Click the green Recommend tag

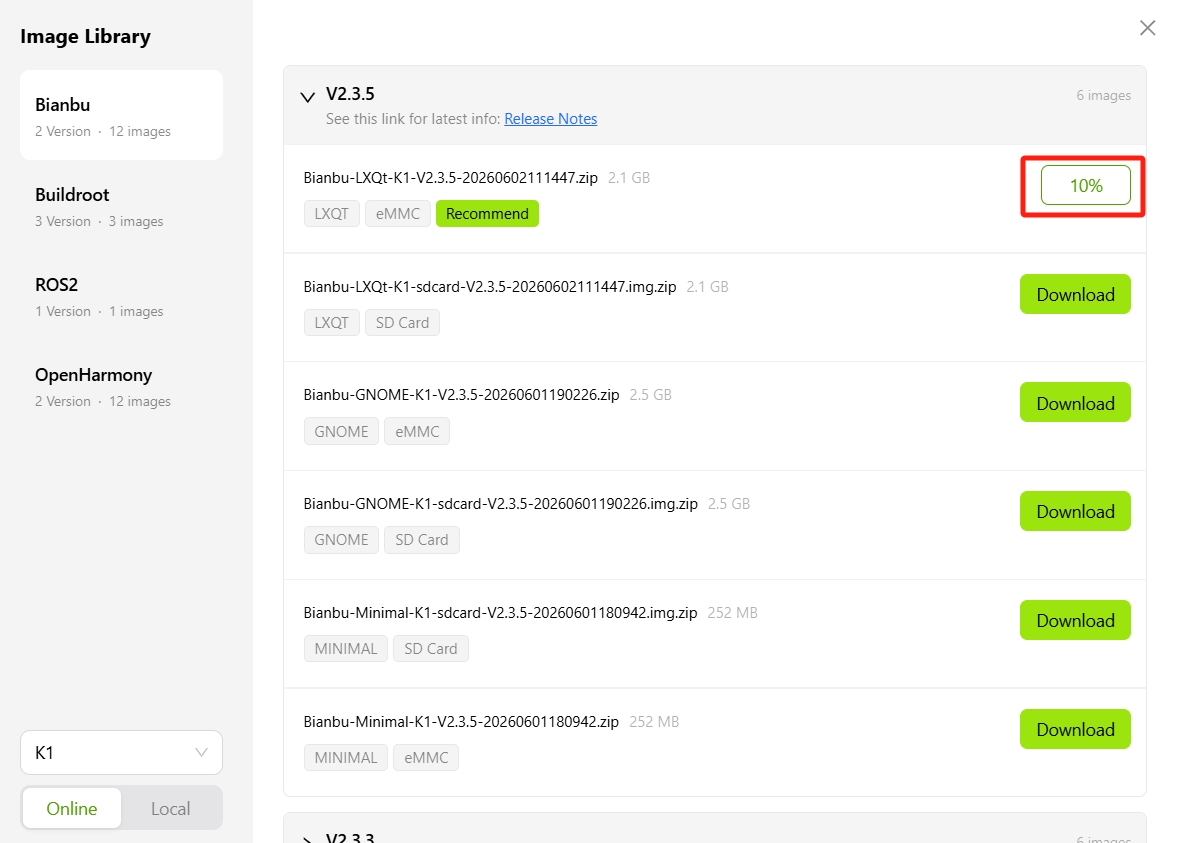[487, 214]
